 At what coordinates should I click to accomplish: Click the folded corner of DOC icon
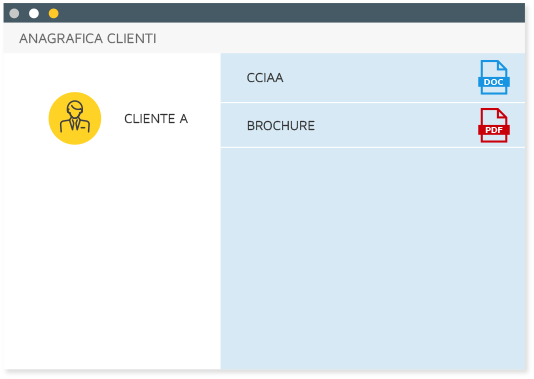(x=501, y=65)
